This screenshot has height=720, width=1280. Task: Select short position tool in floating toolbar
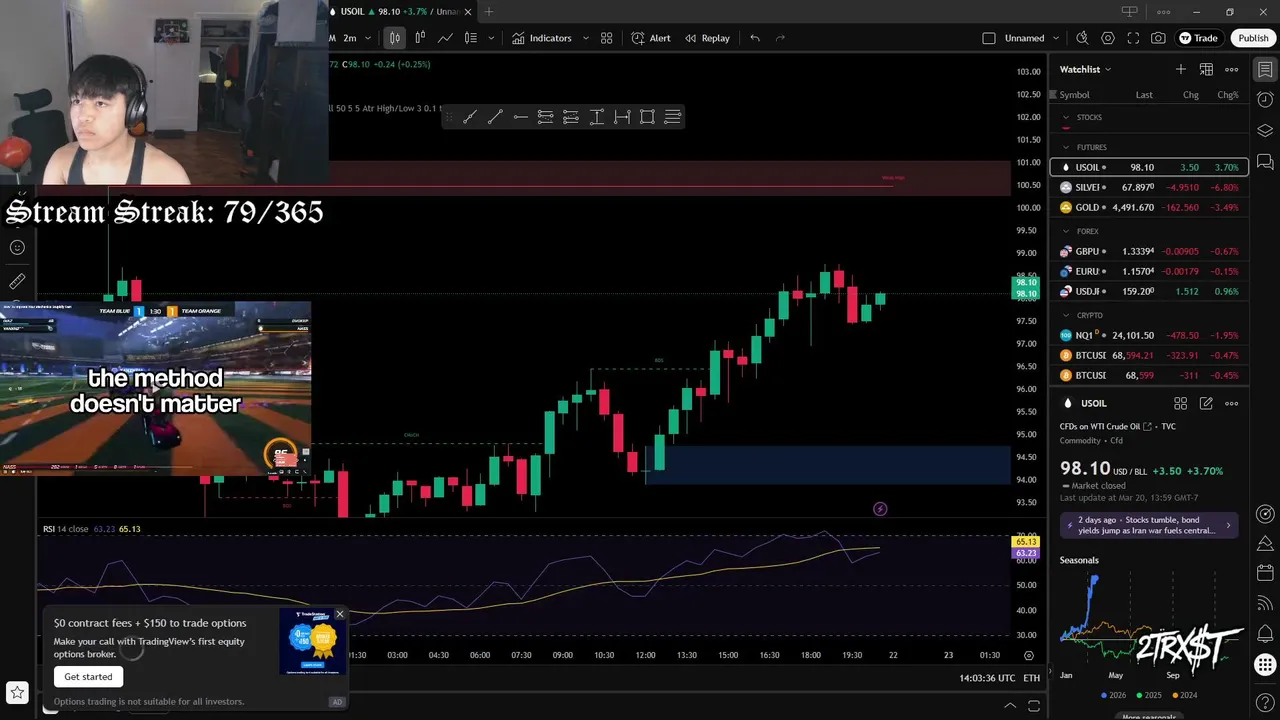pos(571,117)
